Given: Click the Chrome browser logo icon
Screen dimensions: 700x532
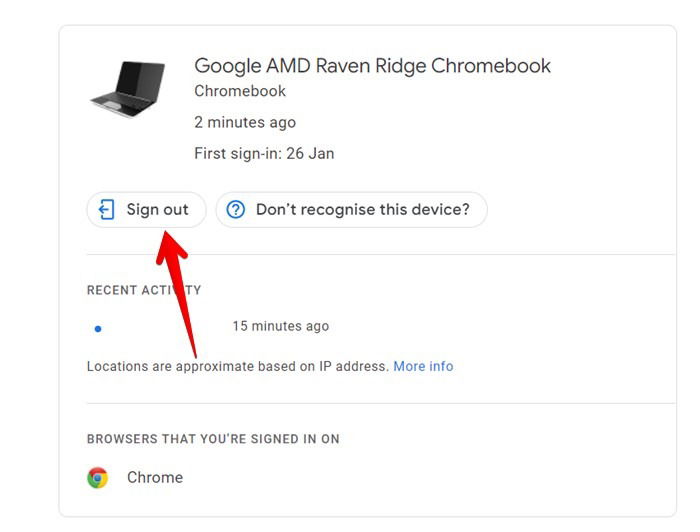Looking at the screenshot, I should [97, 477].
